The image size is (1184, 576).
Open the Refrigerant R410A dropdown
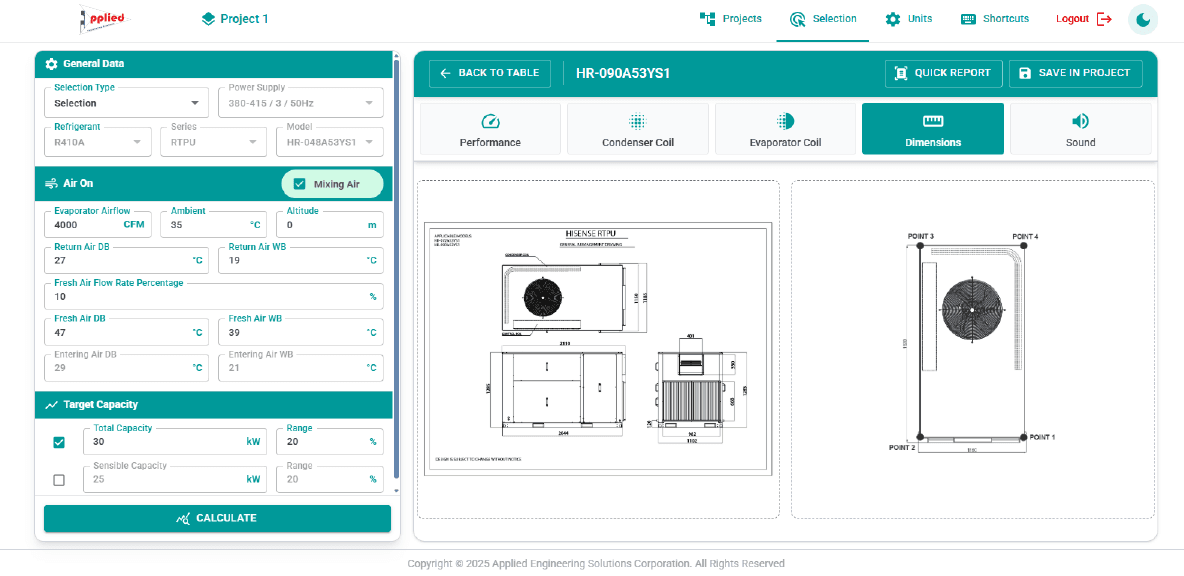[97, 142]
